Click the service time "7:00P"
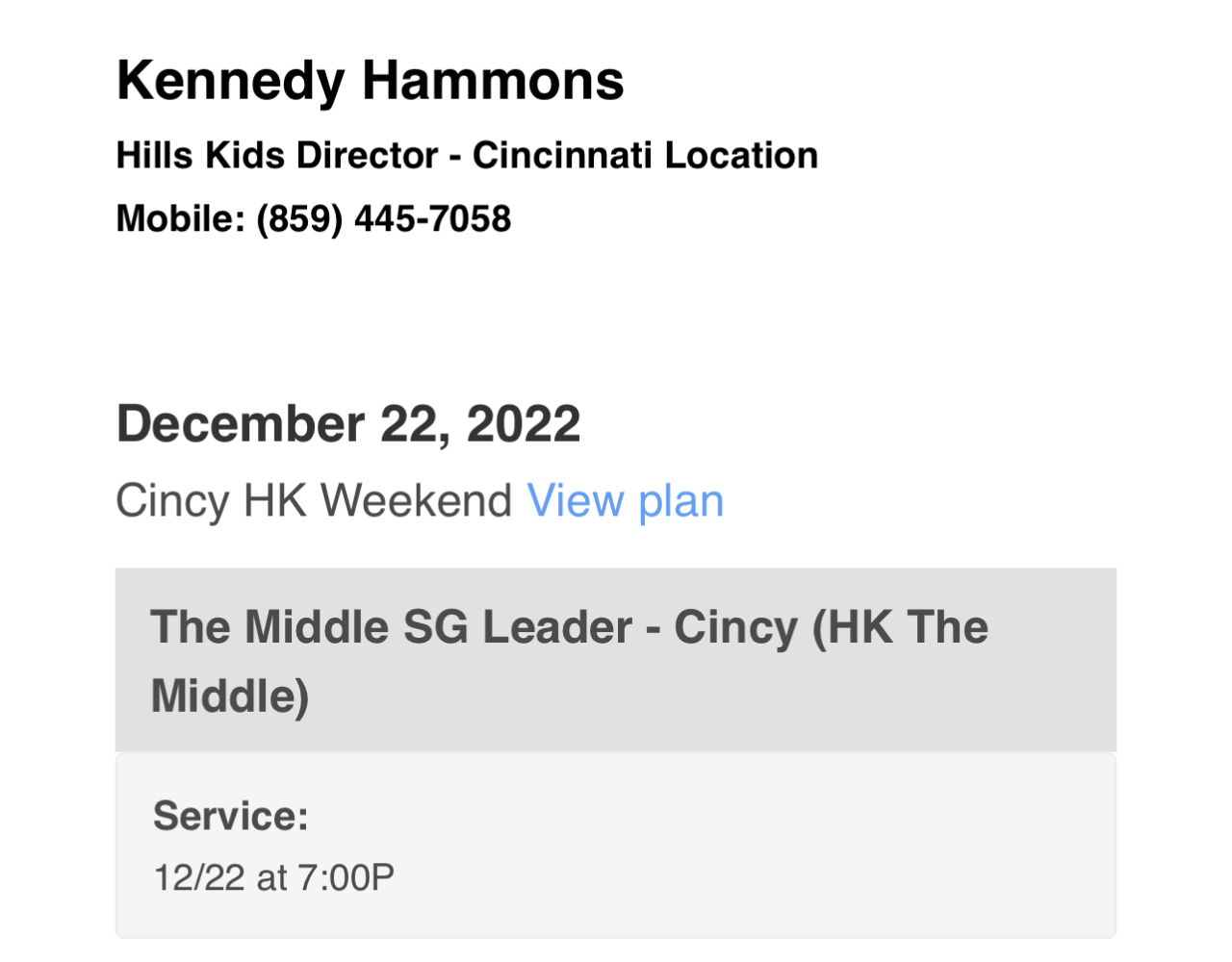The width and height of the screenshot is (1232, 962). point(346,877)
